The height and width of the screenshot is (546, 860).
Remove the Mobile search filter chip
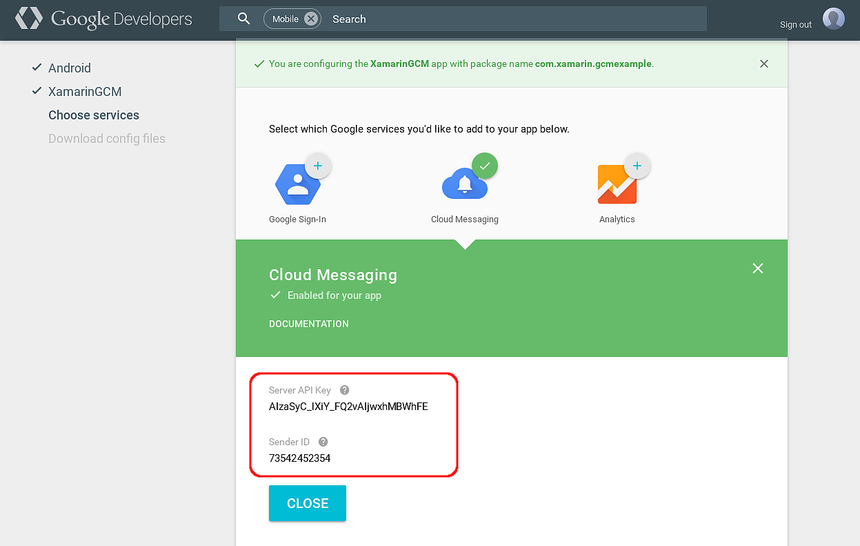311,19
